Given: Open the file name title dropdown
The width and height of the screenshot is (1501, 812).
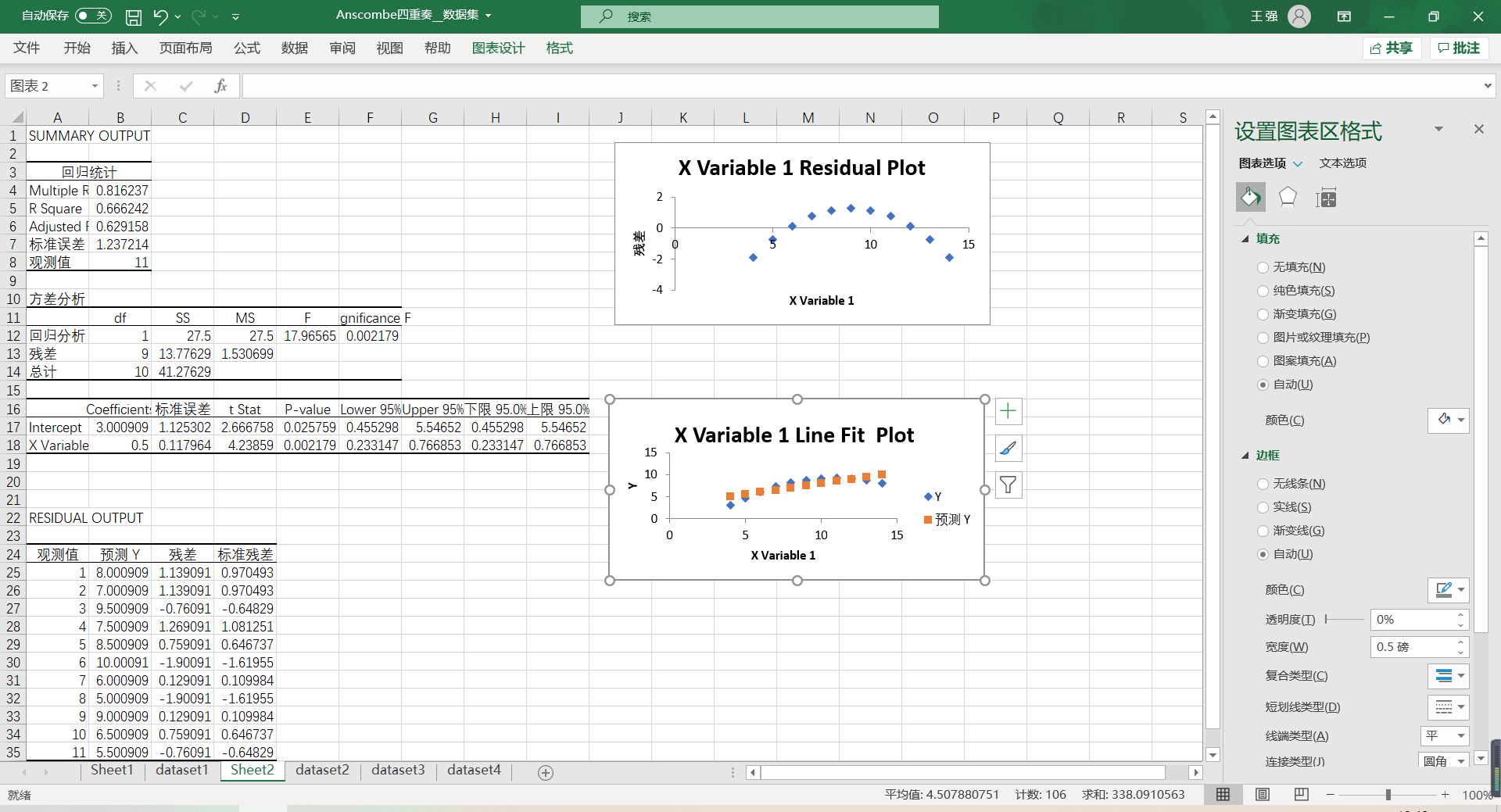Looking at the screenshot, I should pos(489,16).
